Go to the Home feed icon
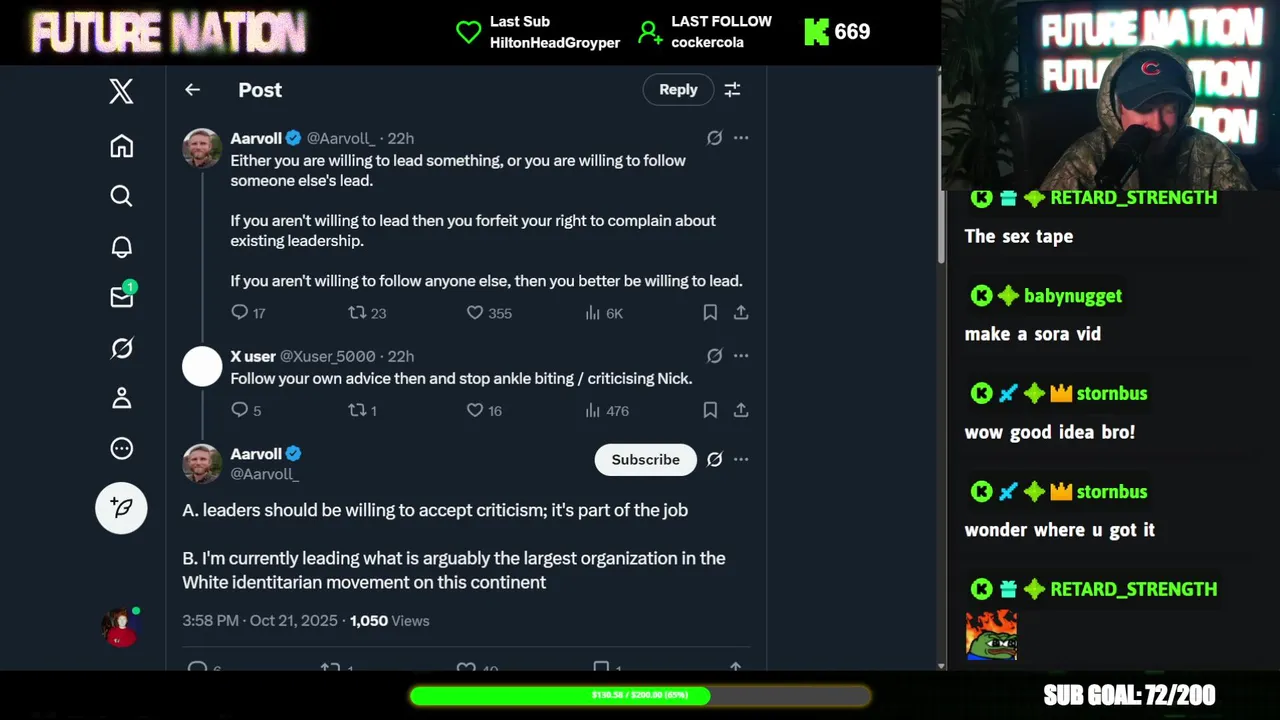 coord(121,146)
